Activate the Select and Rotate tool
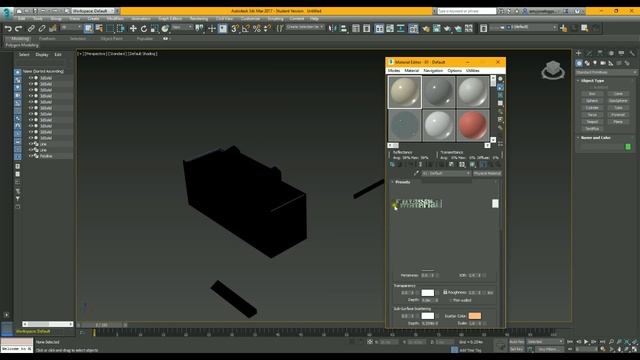 pos(144,28)
